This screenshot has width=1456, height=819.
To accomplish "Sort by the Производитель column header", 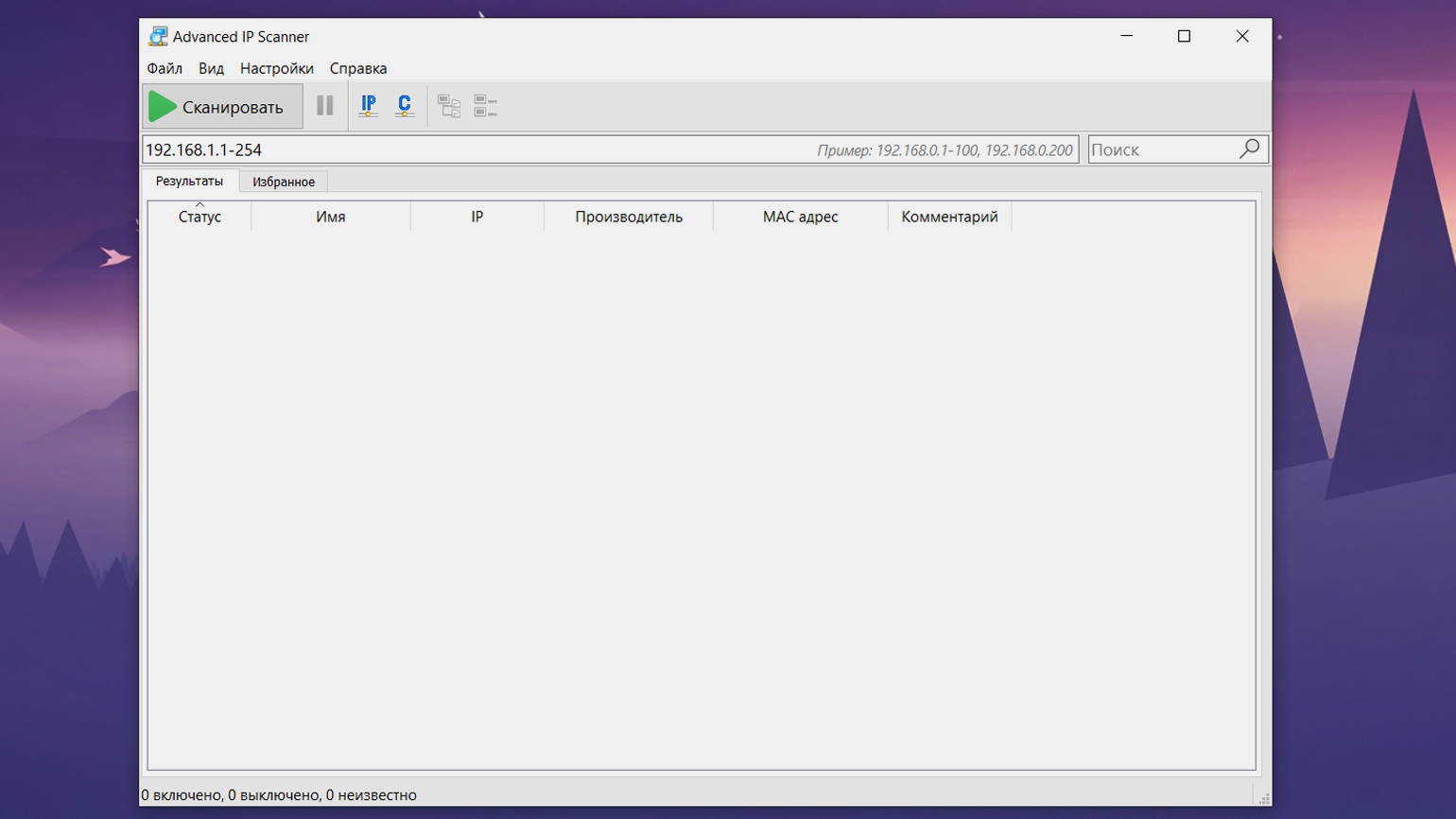I will tap(629, 217).
